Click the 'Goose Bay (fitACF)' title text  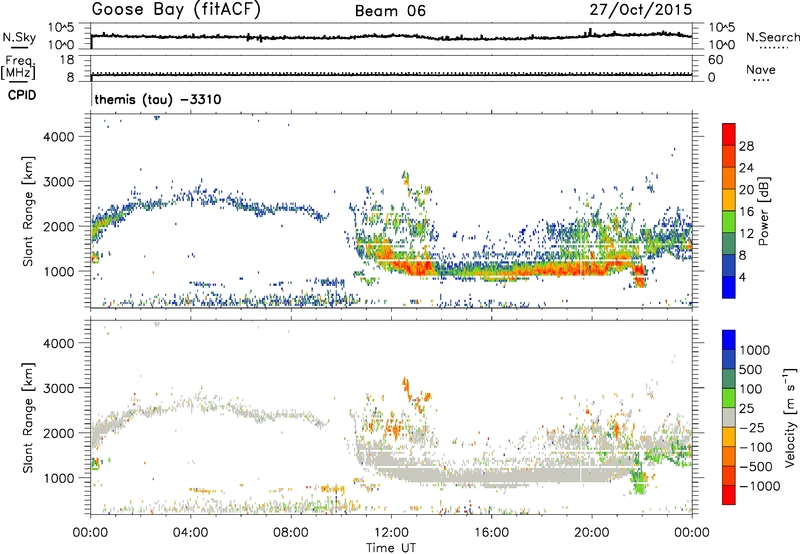point(176,9)
